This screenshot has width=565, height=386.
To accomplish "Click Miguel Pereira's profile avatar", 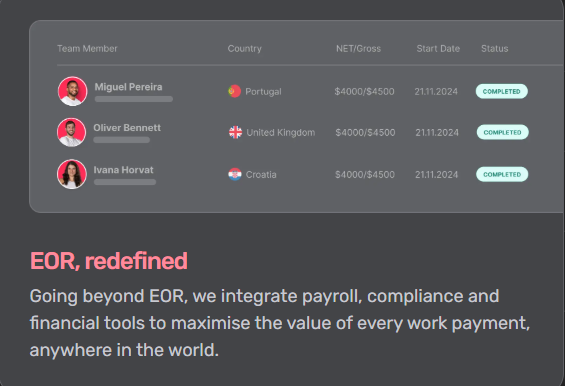I will pyautogui.click(x=72, y=91).
